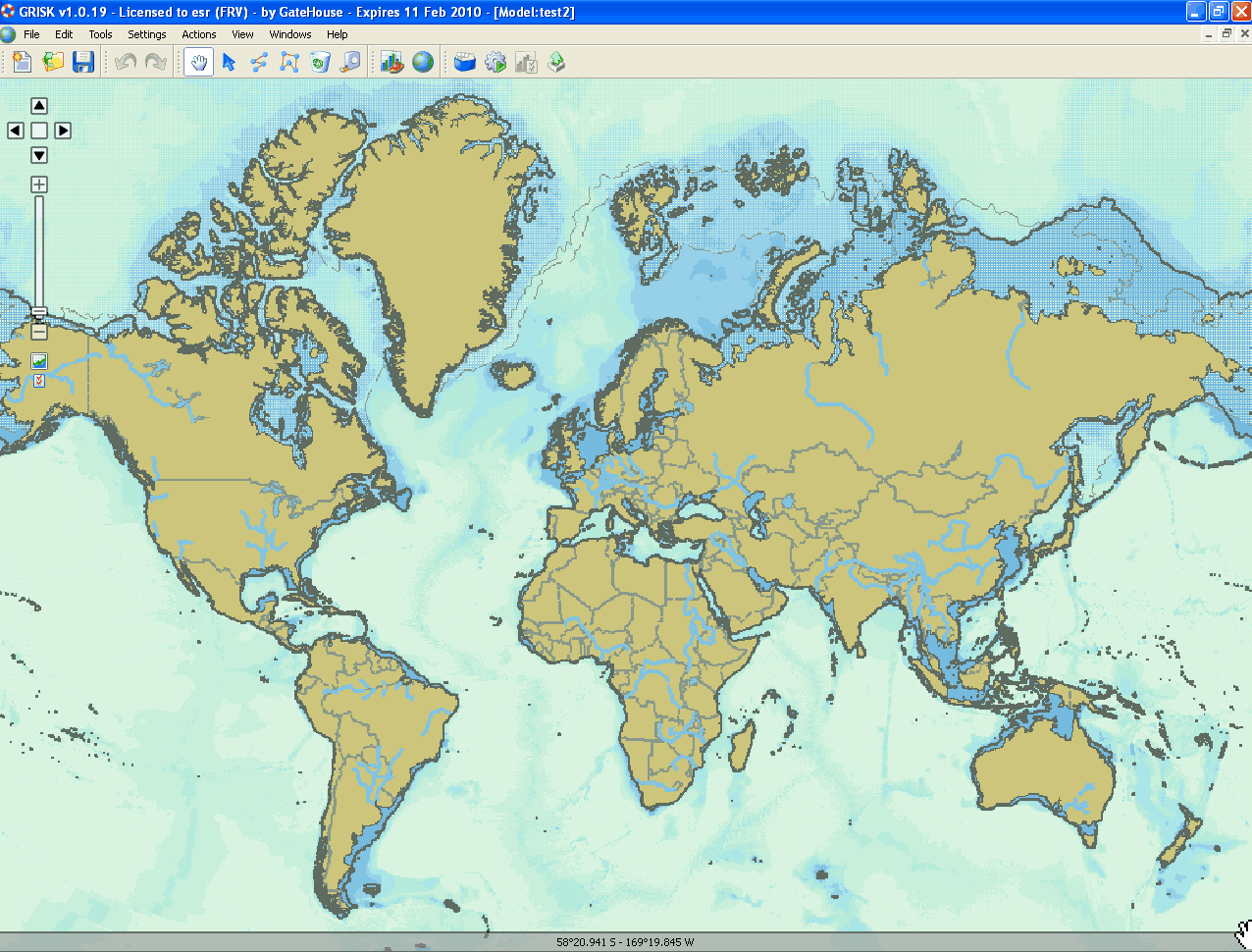This screenshot has width=1252, height=952.
Task: Select the hand pan tool
Action: (199, 63)
